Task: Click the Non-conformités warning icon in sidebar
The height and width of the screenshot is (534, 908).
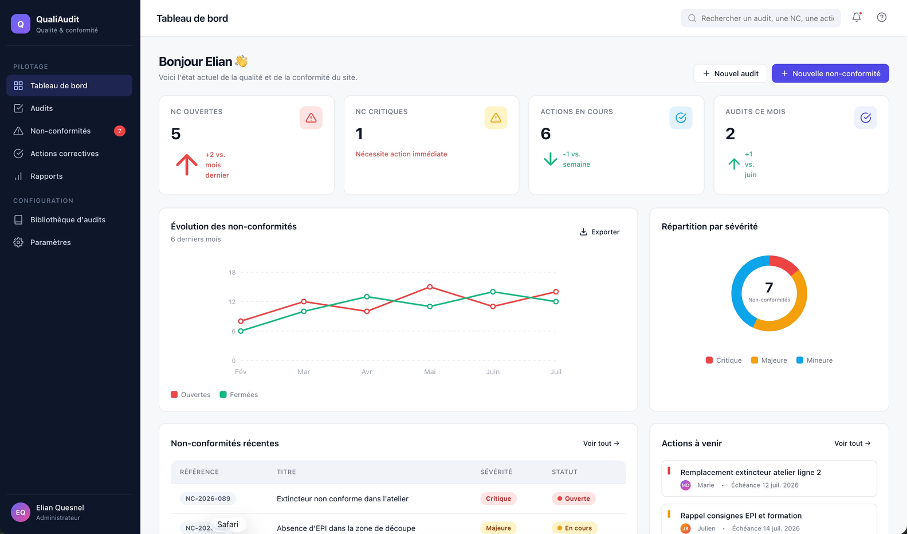Action: coord(19,131)
